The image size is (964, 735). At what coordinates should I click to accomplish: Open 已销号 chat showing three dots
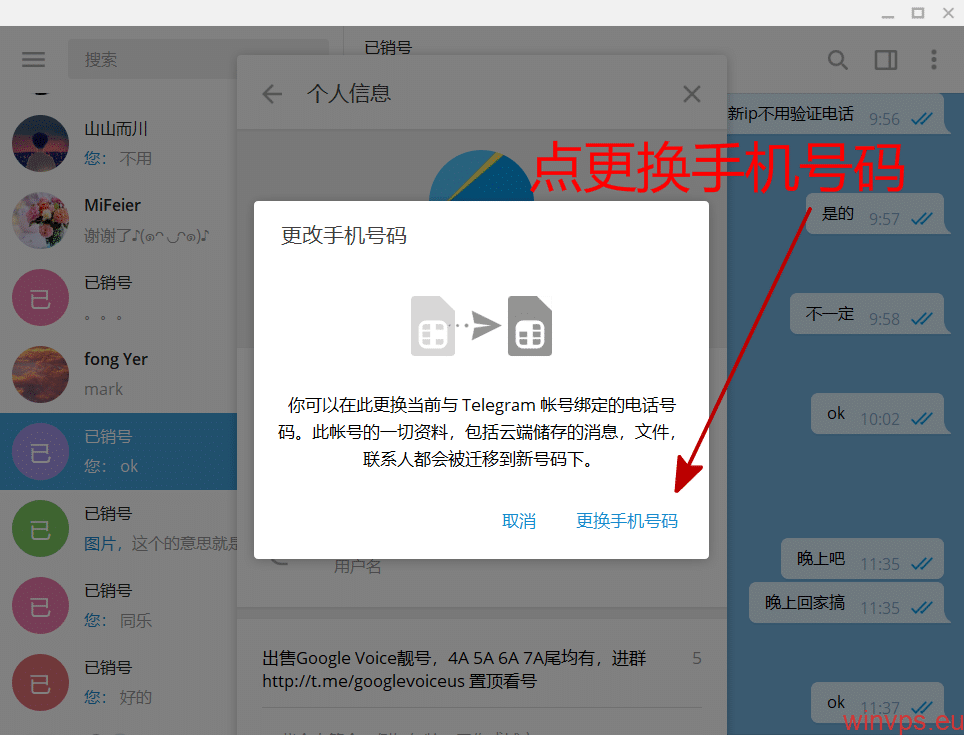pos(119,297)
